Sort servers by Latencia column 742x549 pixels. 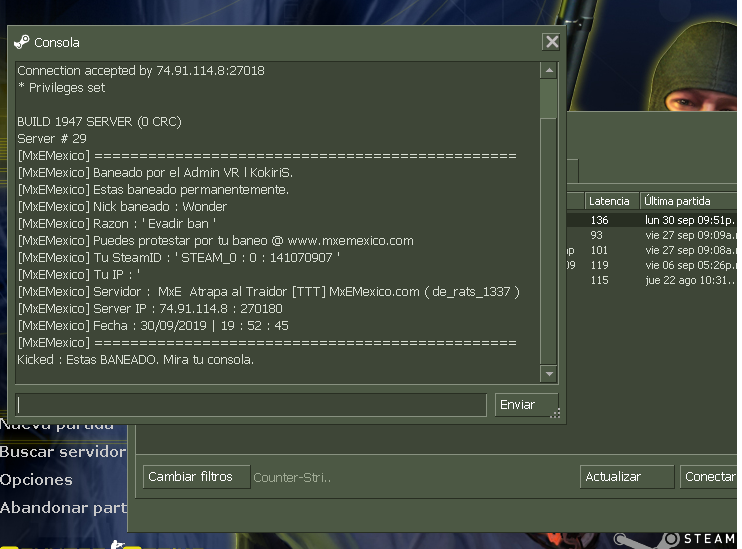(612, 201)
